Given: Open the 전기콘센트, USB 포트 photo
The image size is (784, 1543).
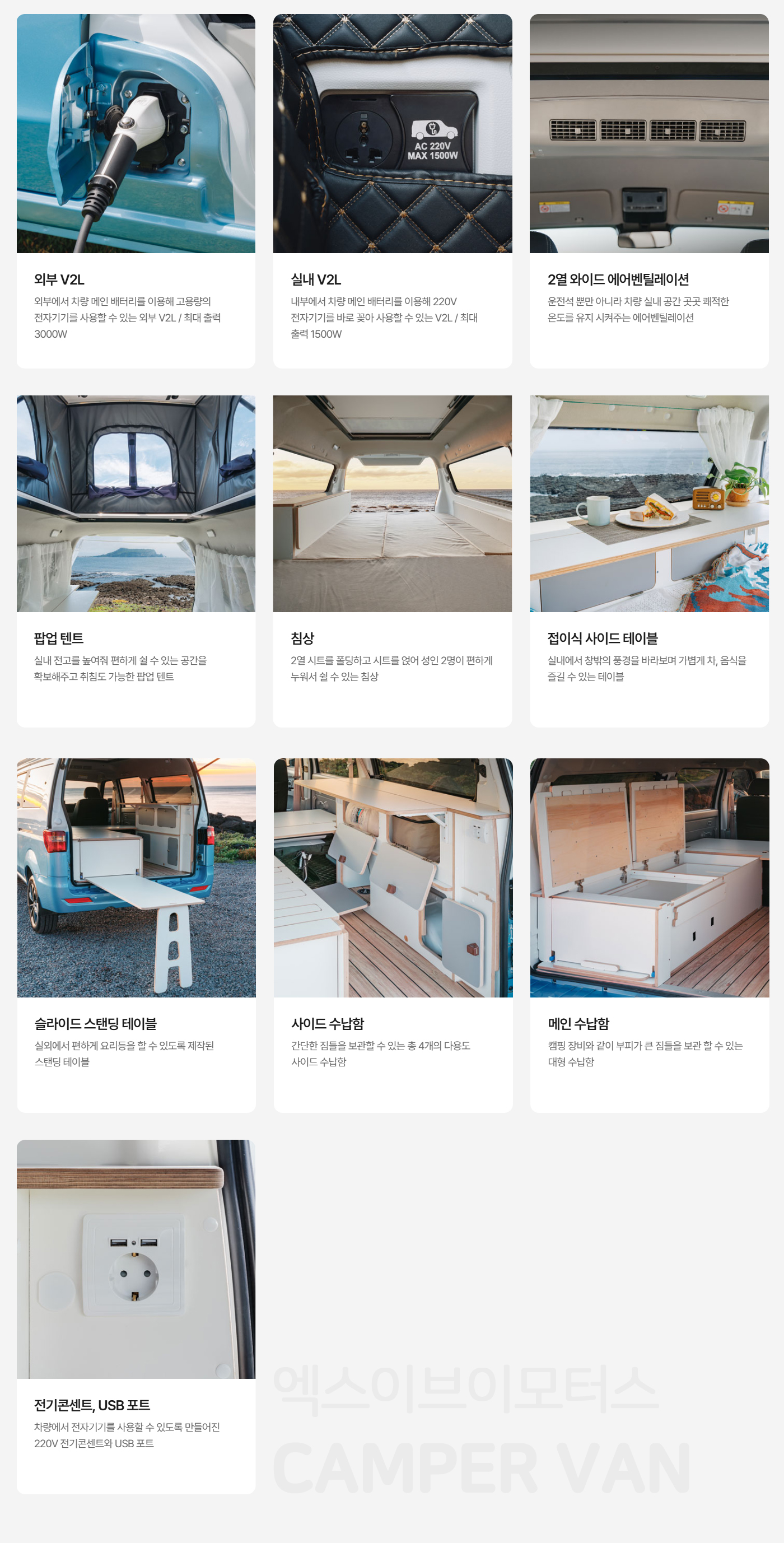Looking at the screenshot, I should [x=136, y=1259].
